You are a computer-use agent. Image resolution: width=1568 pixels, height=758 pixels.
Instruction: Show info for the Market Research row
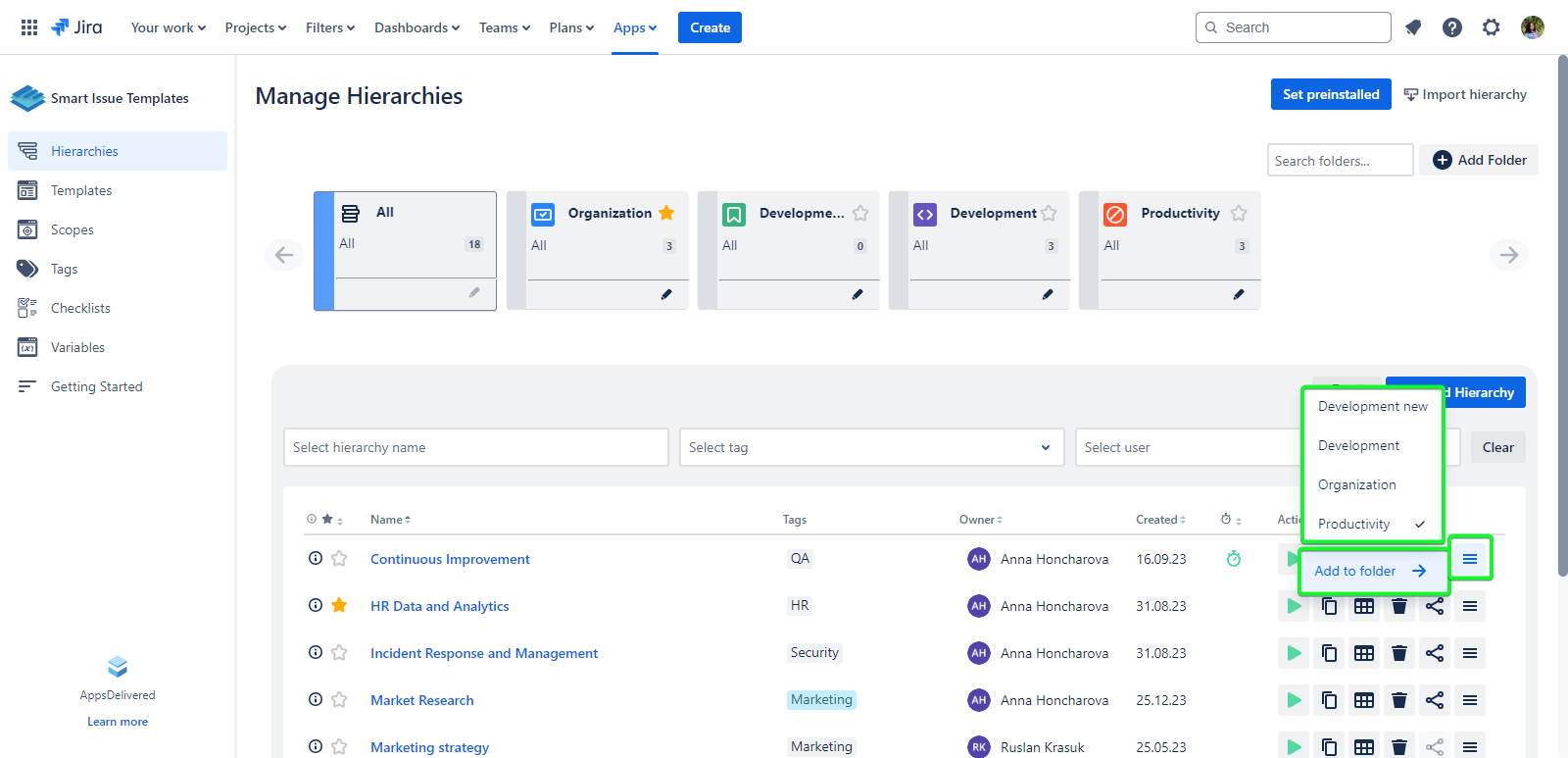[x=316, y=699]
